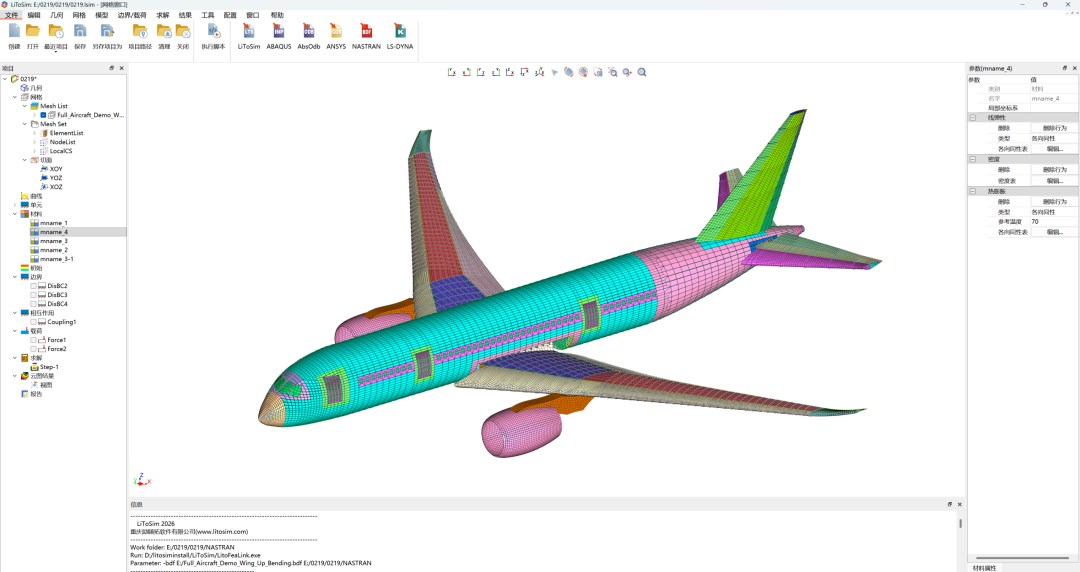Click 删除行为 button under 线弹性

coord(1054,128)
